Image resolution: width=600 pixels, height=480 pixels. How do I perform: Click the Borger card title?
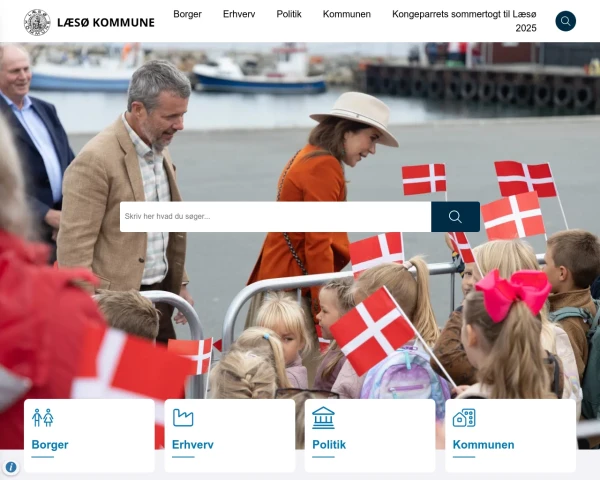tap(50, 445)
